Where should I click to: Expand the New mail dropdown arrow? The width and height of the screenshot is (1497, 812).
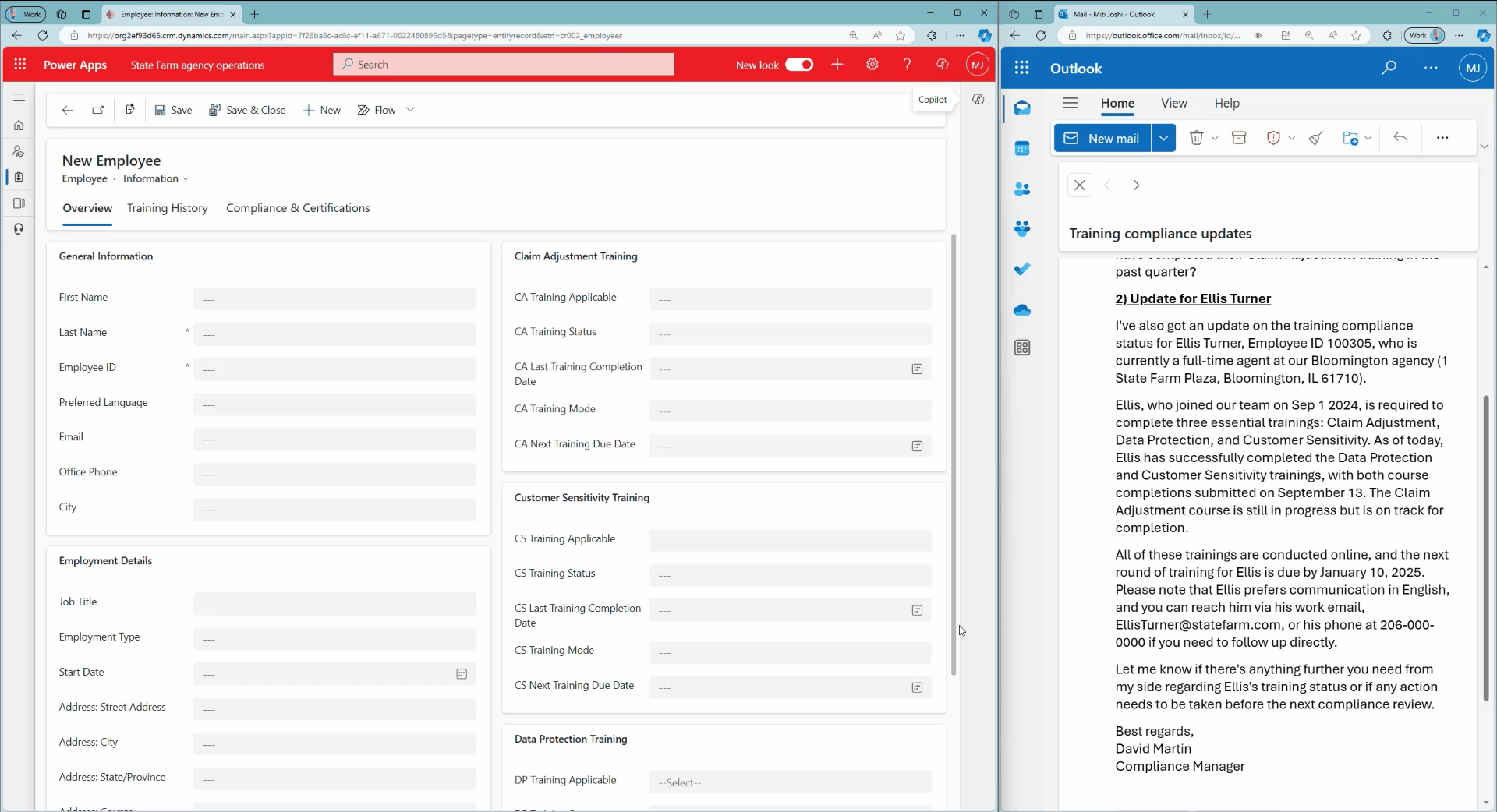point(1163,138)
